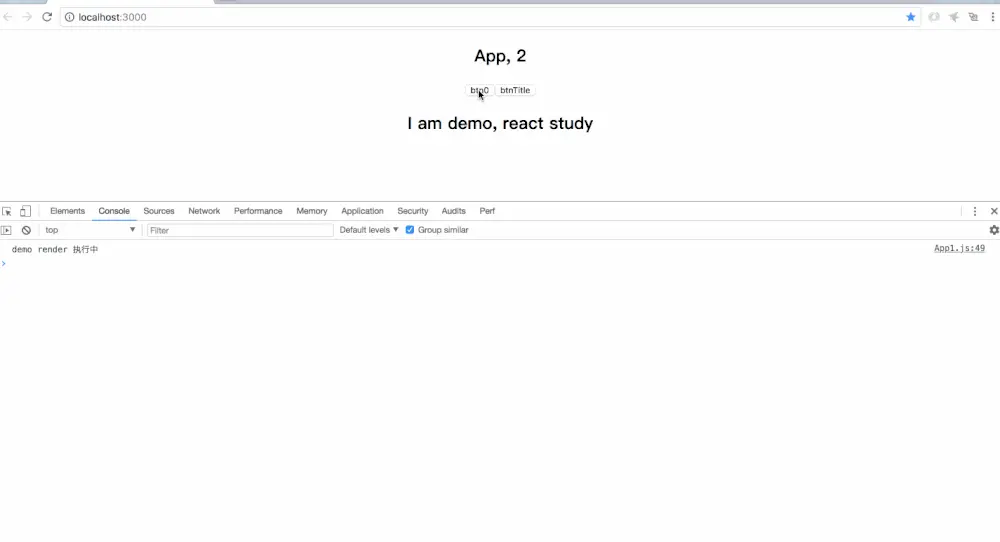Viewport: 1000px width, 542px height.
Task: Click the address bar showing localhost:3000
Action: pyautogui.click(x=490, y=17)
